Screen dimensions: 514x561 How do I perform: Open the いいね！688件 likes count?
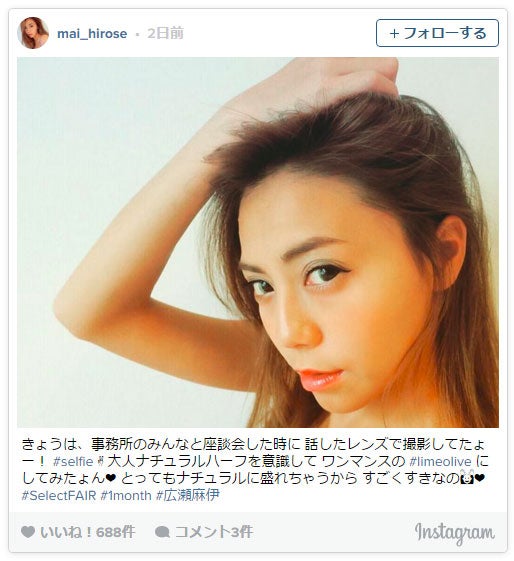coord(88,532)
